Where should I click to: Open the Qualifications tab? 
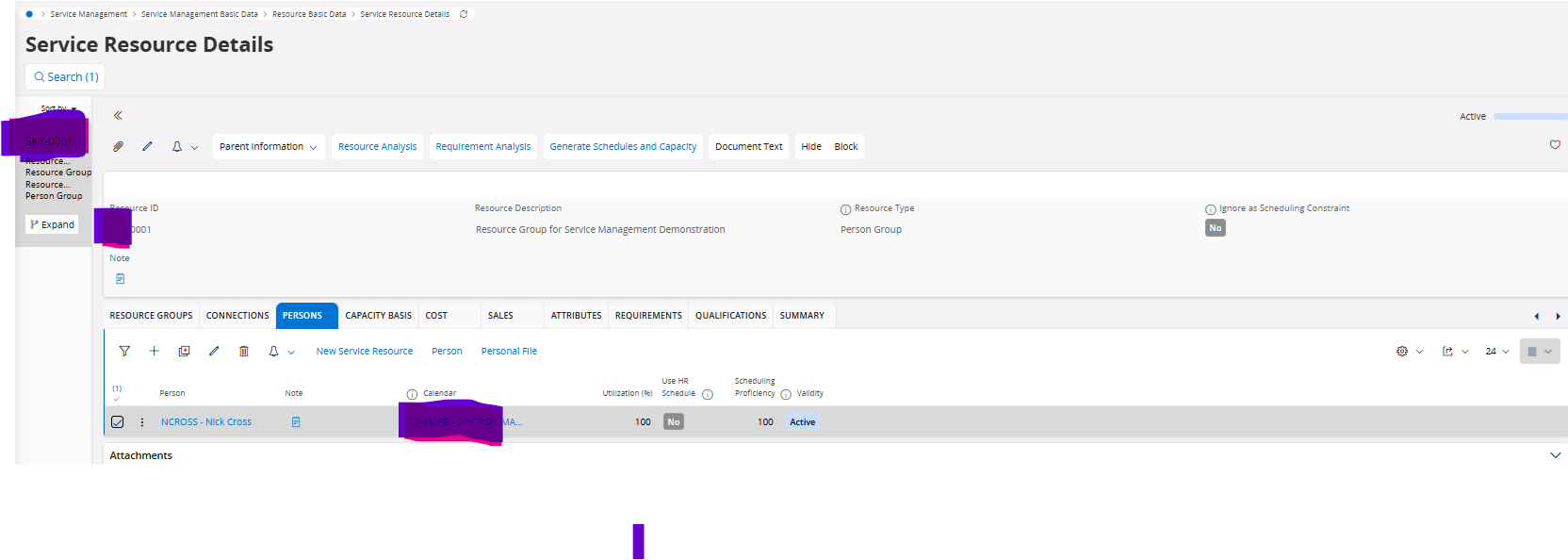pyautogui.click(x=730, y=316)
